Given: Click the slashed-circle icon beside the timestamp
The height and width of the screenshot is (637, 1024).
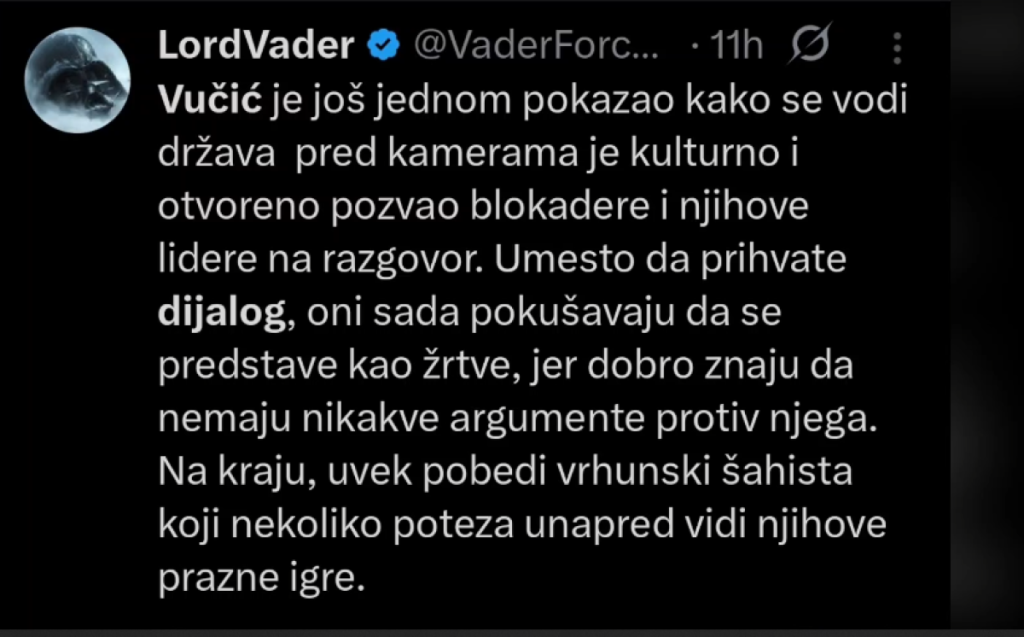Looking at the screenshot, I should click(808, 45).
